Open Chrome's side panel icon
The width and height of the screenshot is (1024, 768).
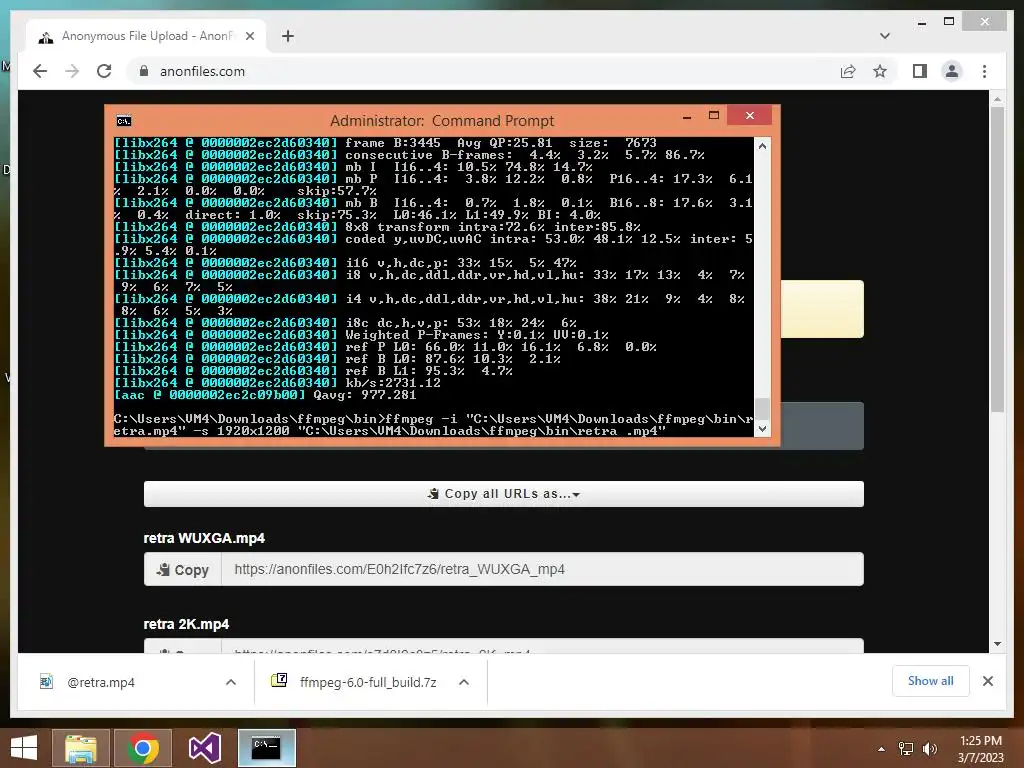pos(920,71)
